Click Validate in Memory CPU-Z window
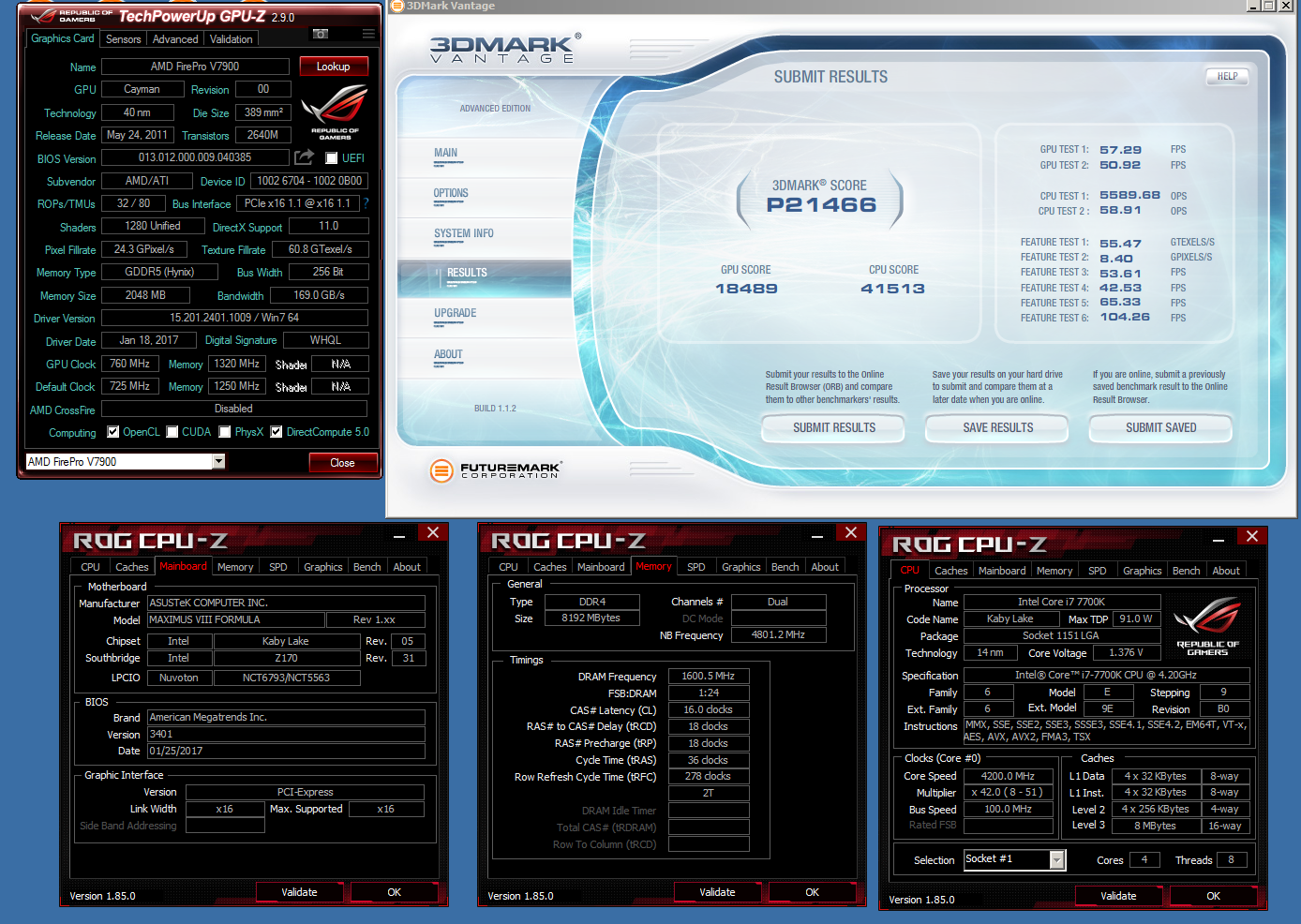1301x924 pixels. coord(717,892)
